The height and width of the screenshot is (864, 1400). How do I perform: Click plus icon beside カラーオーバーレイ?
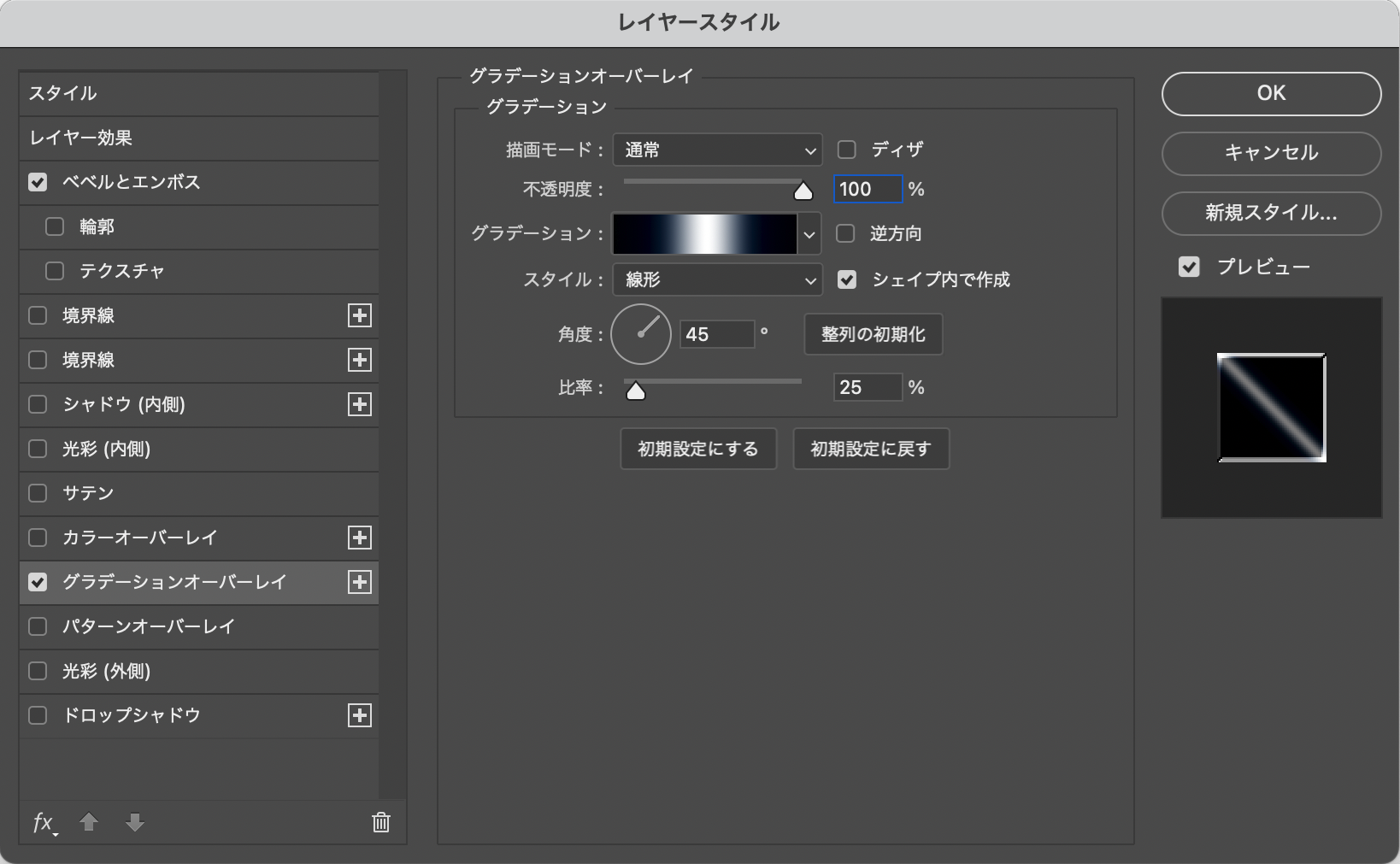point(360,538)
